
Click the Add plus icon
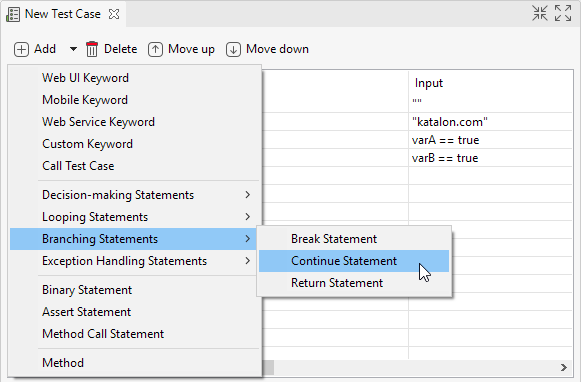click(21, 49)
